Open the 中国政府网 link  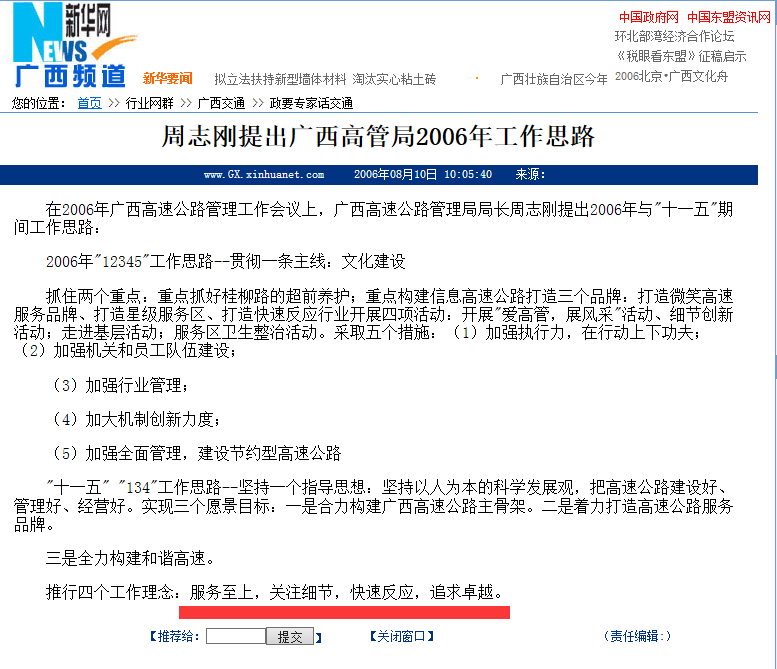[x=648, y=17]
